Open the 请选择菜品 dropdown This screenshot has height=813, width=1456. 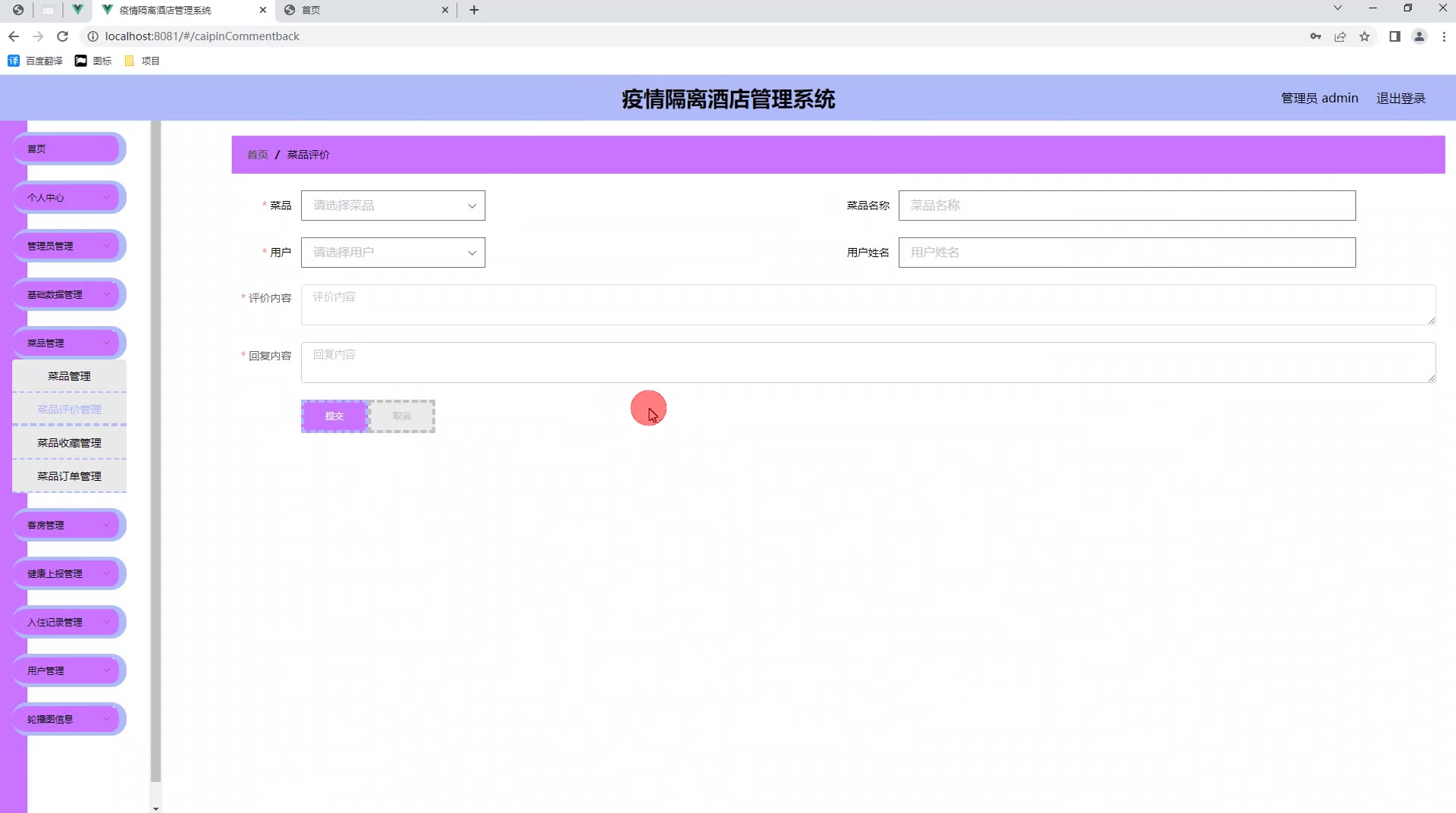tap(393, 206)
